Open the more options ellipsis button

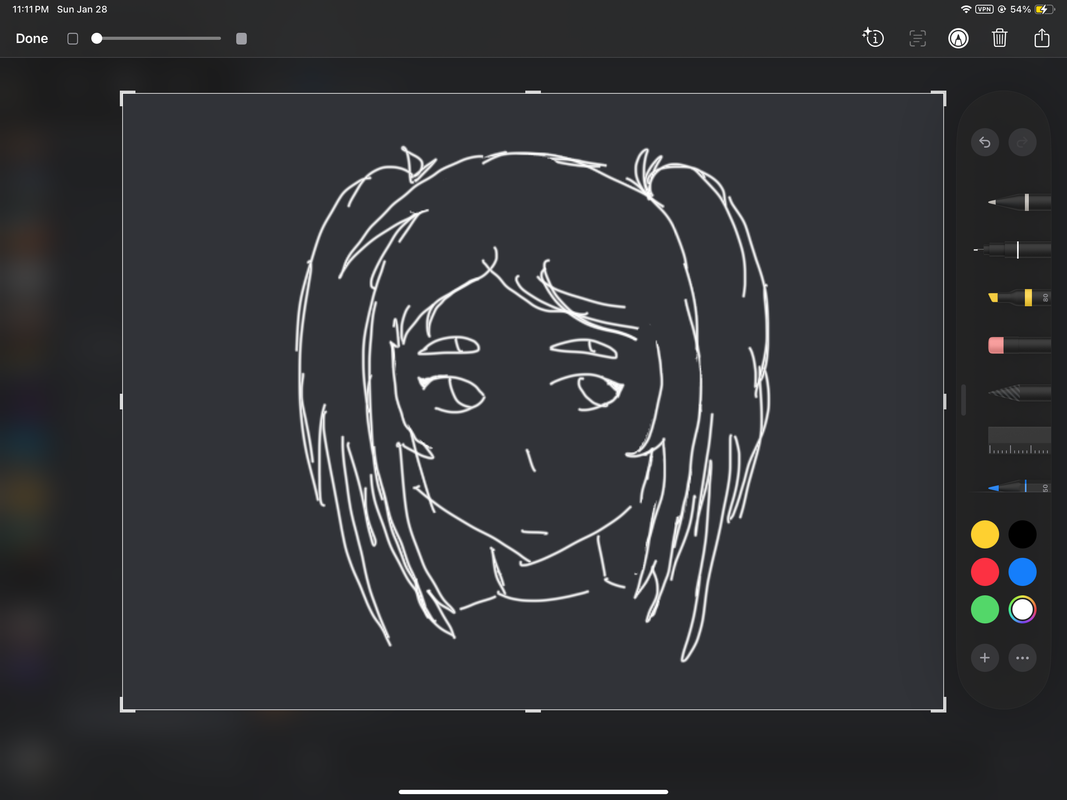tap(1022, 658)
